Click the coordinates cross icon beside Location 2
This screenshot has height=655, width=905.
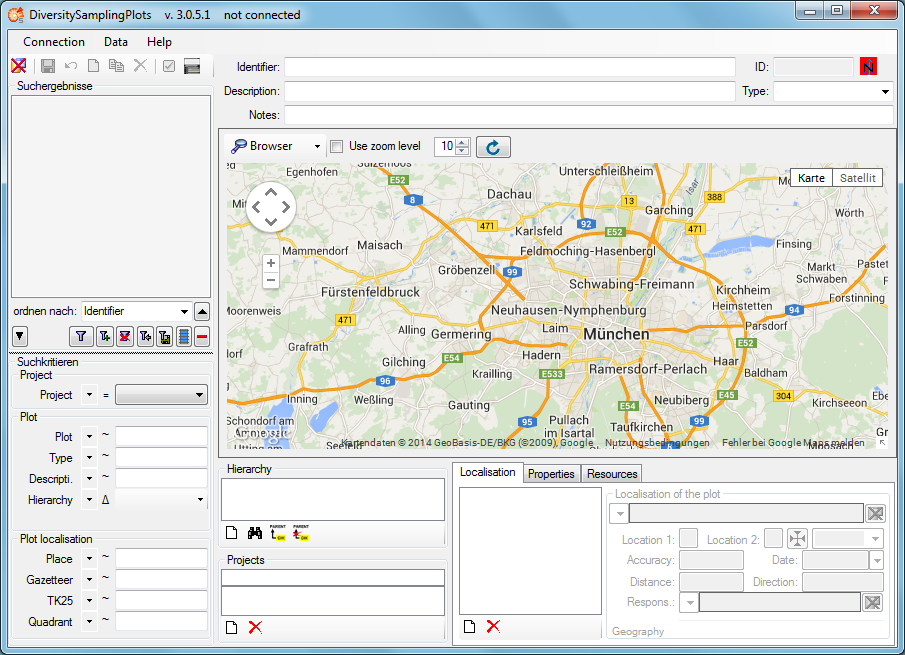[797, 539]
